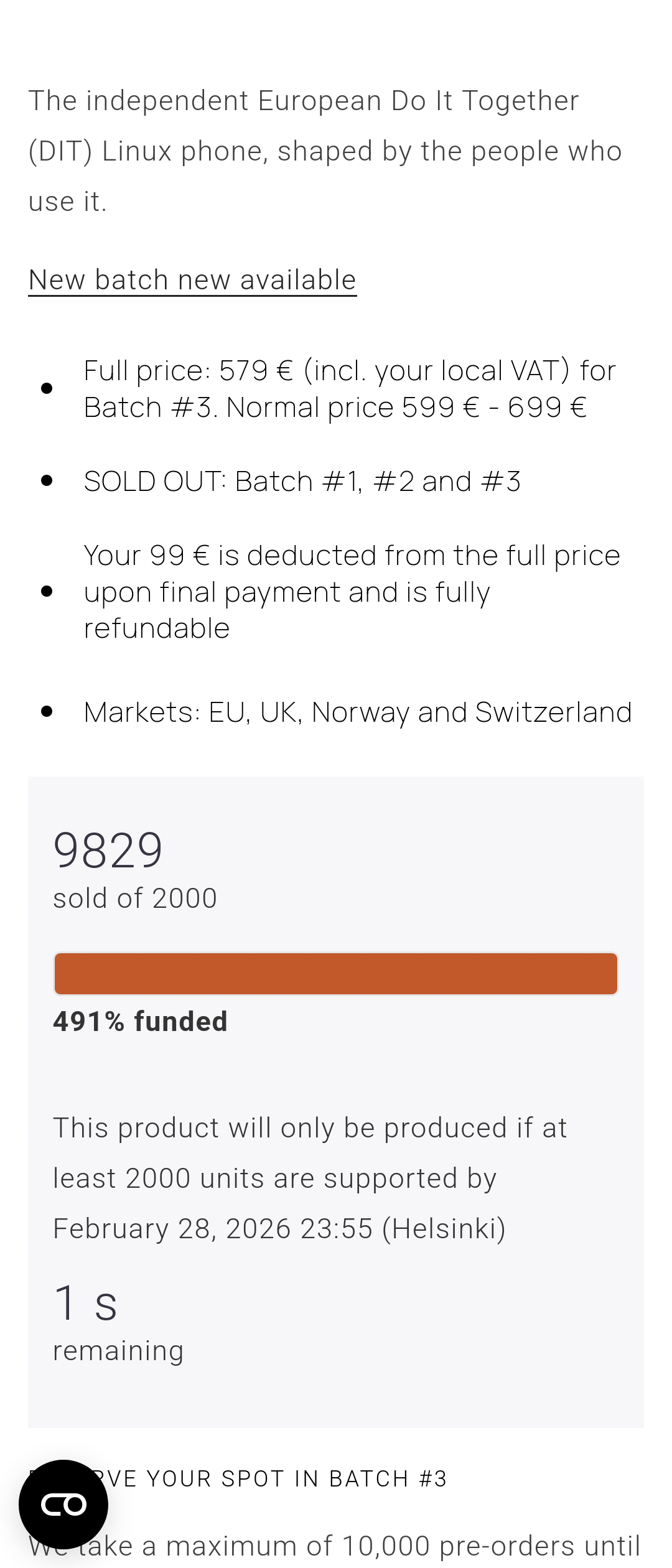The height and width of the screenshot is (1568, 672).
Task: Select the 'SOLD OUT: Batch #1, #2 and #3' line
Action: coord(302,481)
